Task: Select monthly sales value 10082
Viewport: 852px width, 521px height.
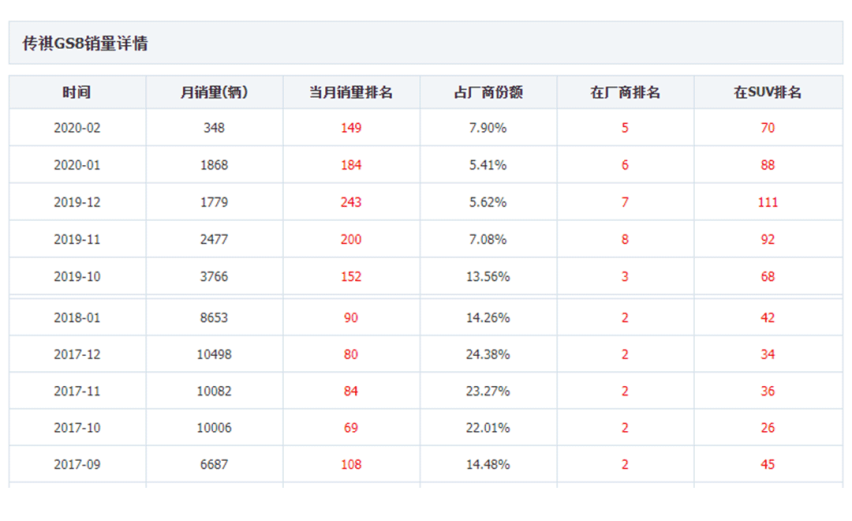Action: tap(214, 391)
